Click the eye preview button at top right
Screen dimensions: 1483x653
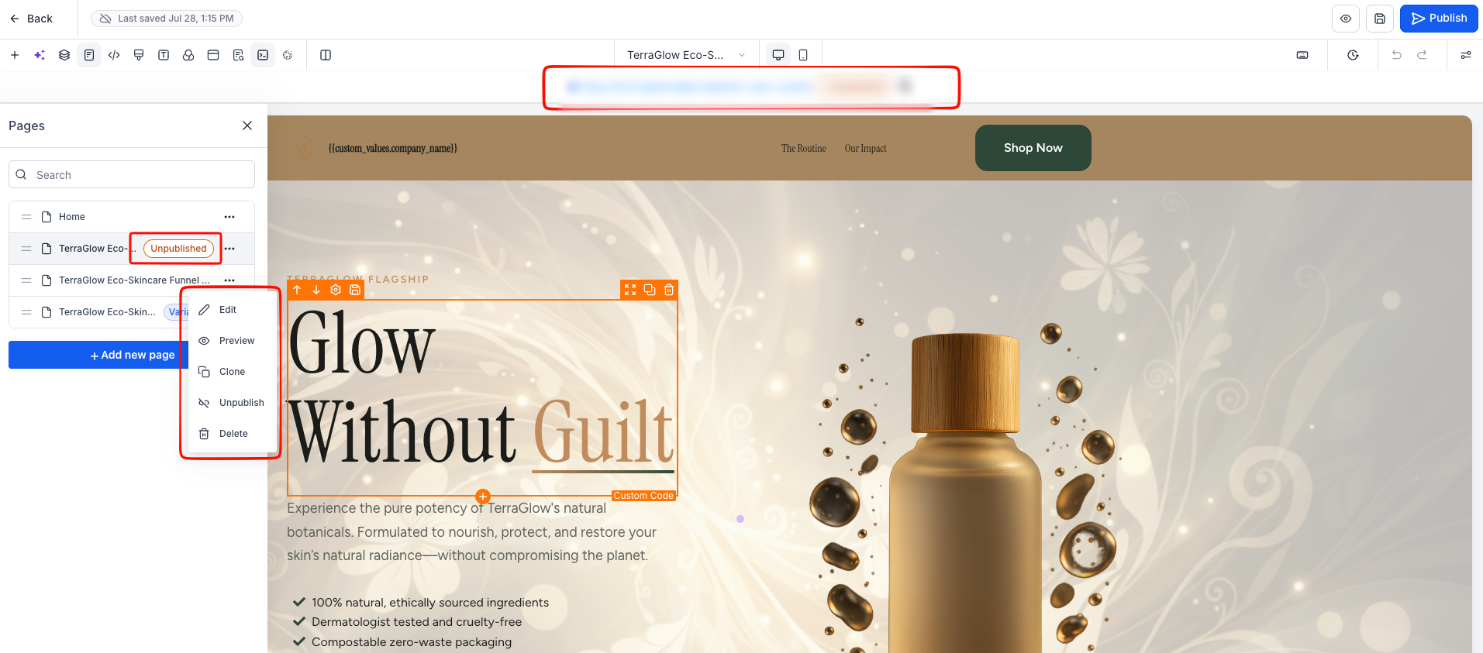pos(1346,18)
